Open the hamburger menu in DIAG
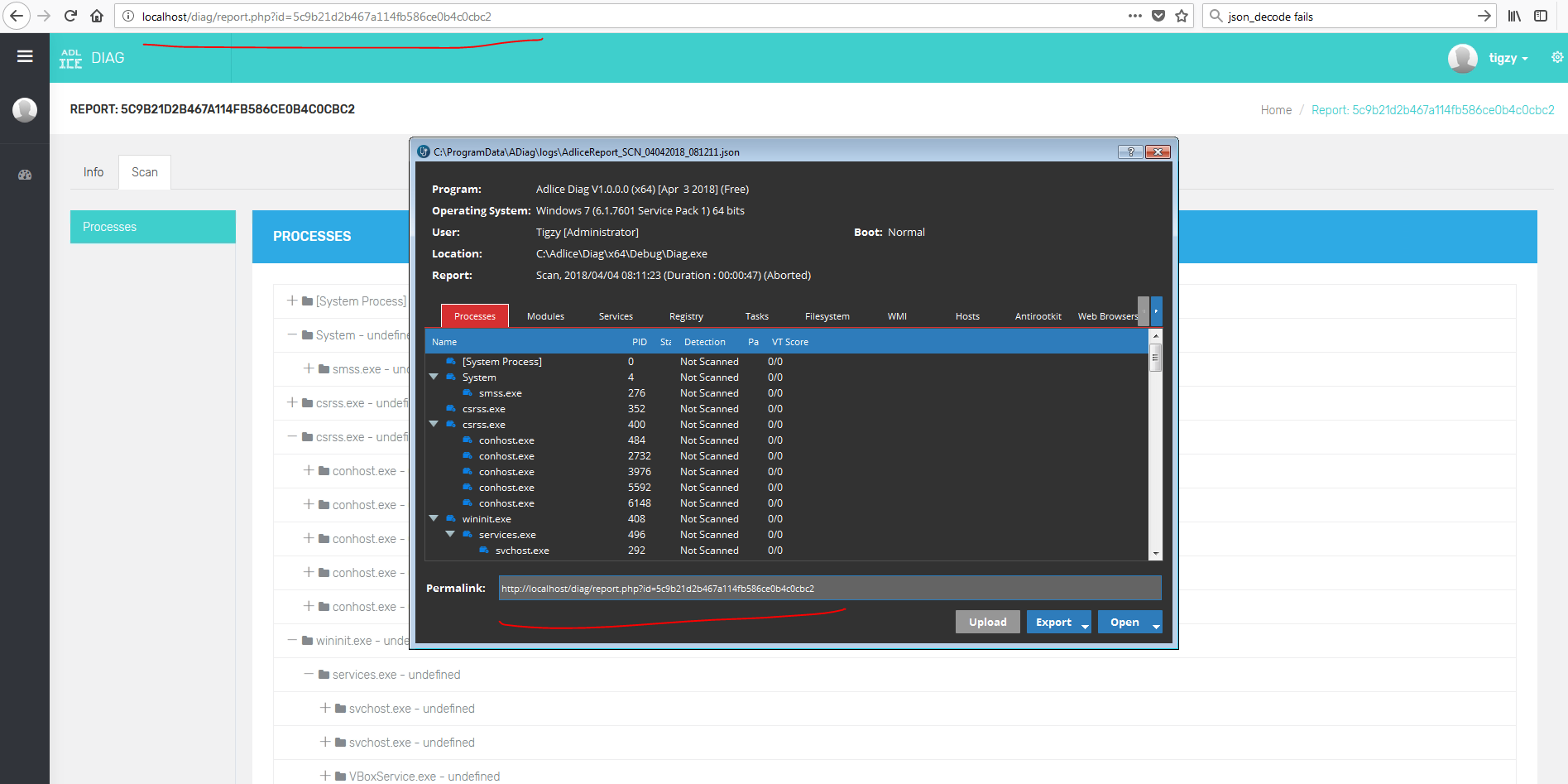 [x=25, y=56]
